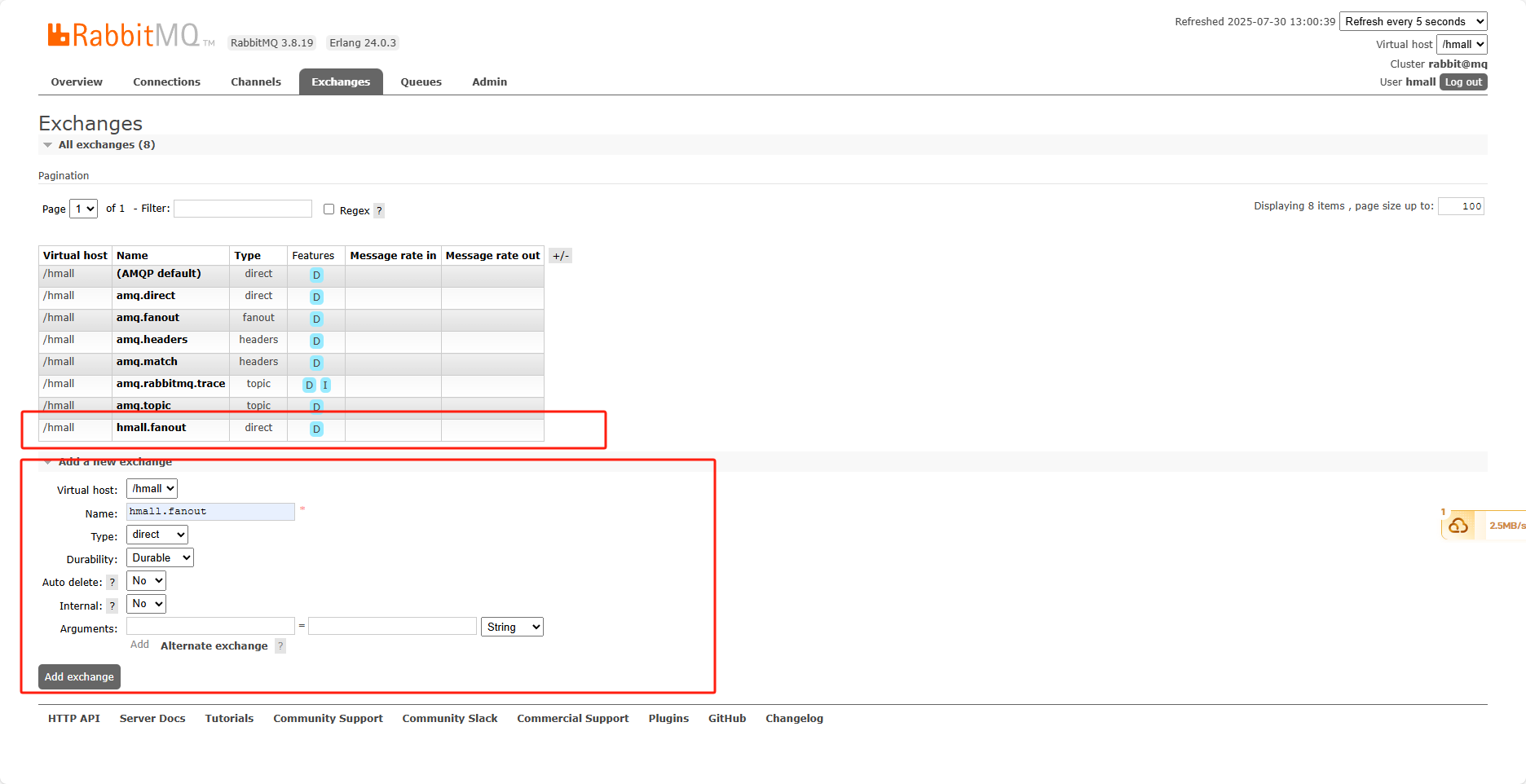The image size is (1526, 784).
Task: Select the Exchanges tab
Action: [x=341, y=81]
